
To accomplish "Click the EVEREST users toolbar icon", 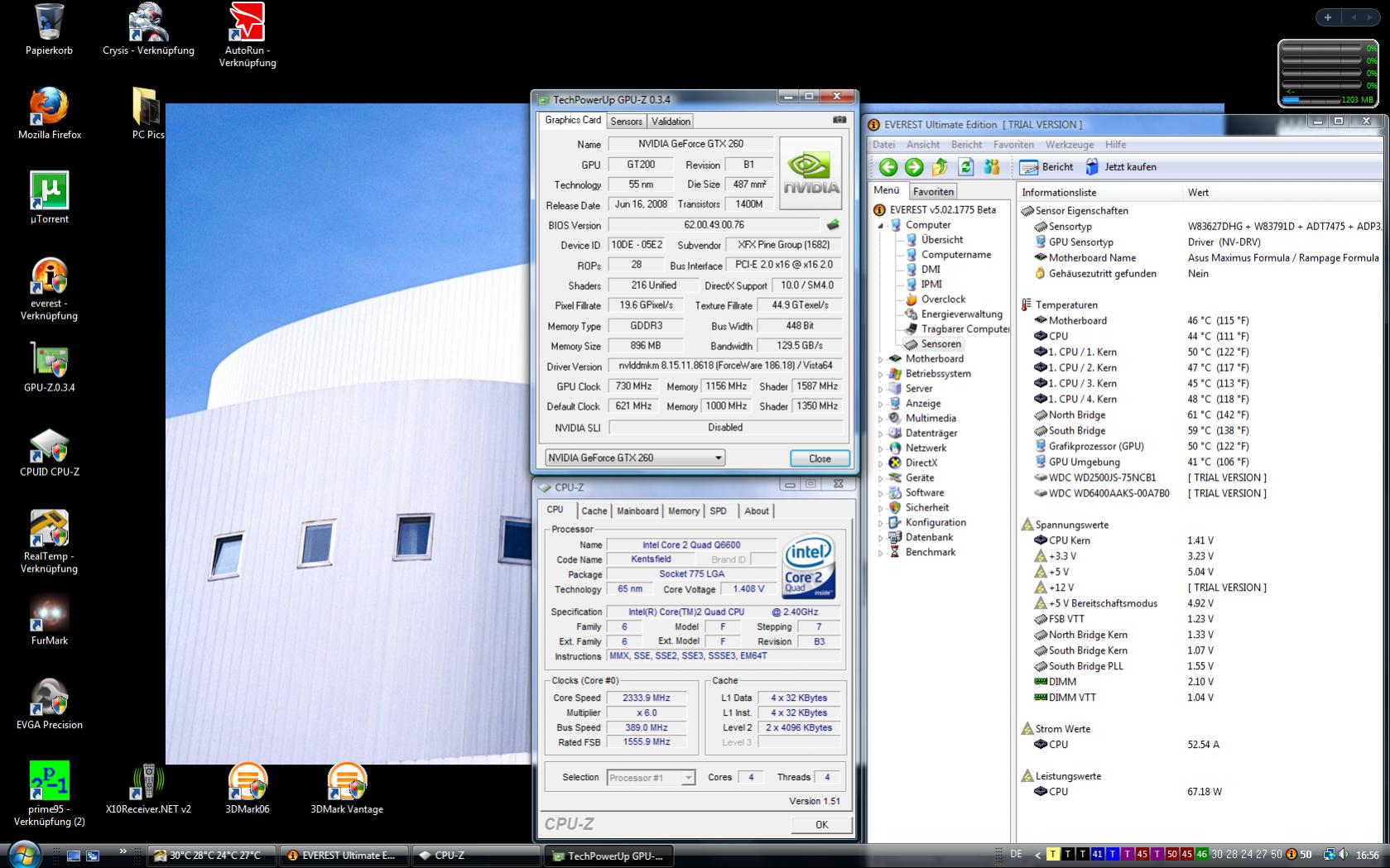I will 991,167.
